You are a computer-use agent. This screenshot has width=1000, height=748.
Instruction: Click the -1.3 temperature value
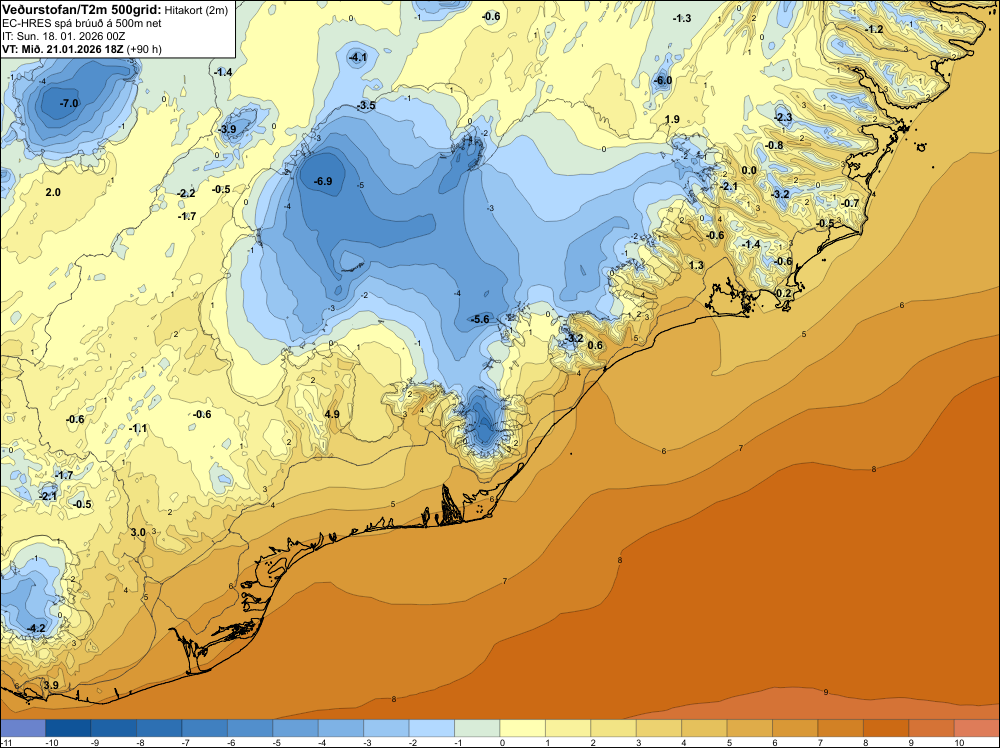[x=682, y=18]
